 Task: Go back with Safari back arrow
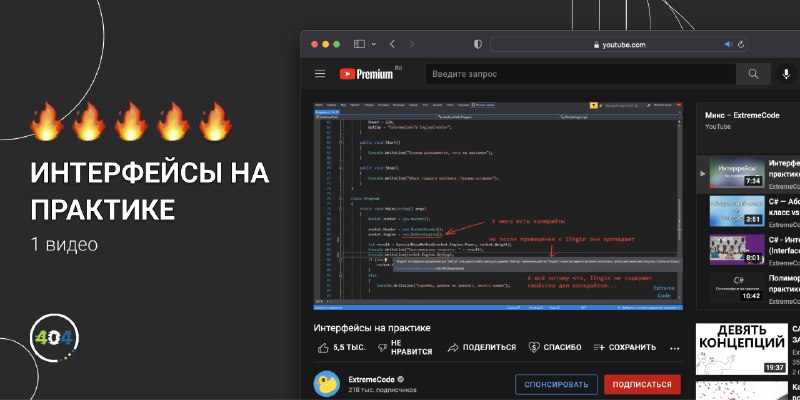coord(392,44)
